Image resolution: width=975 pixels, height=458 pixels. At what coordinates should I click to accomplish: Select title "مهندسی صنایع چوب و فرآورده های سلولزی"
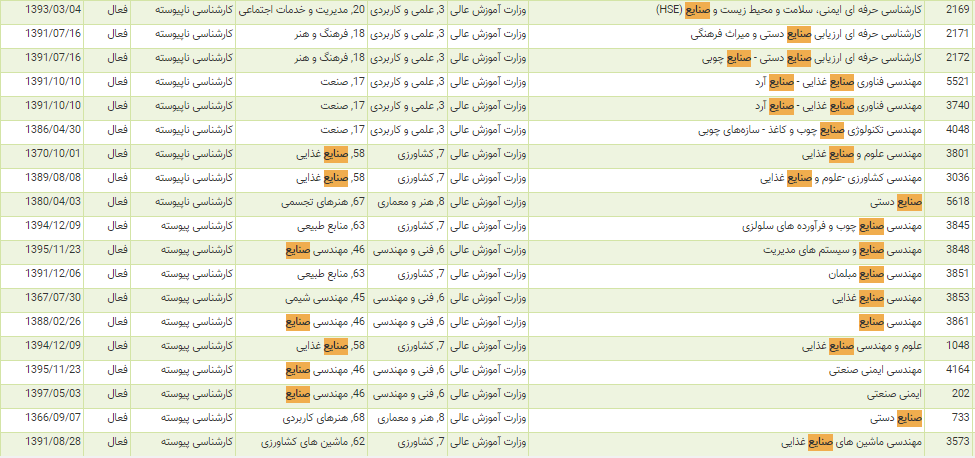coord(832,226)
